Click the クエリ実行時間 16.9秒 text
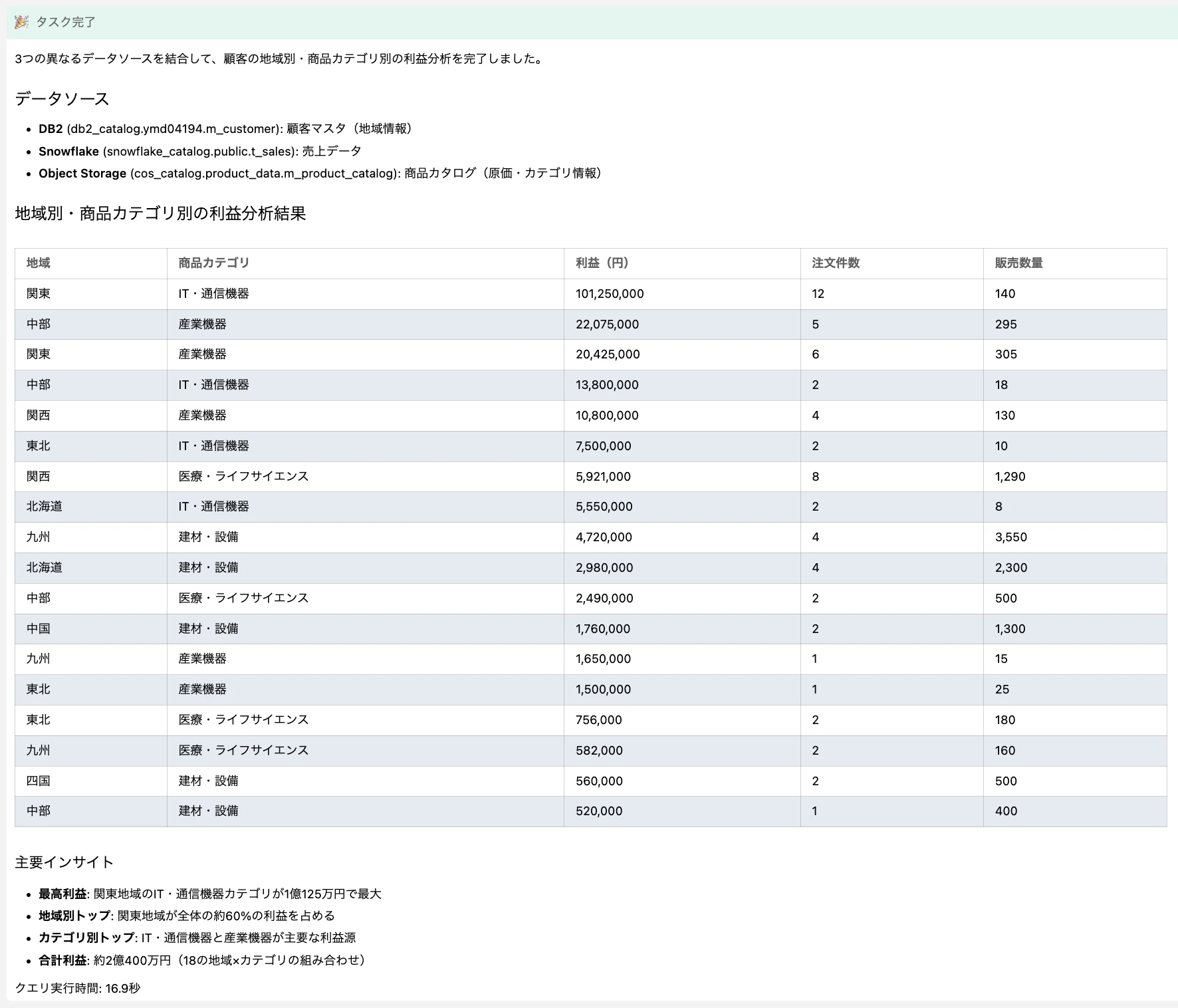Viewport: 1178px width, 1008px height. click(x=79, y=988)
